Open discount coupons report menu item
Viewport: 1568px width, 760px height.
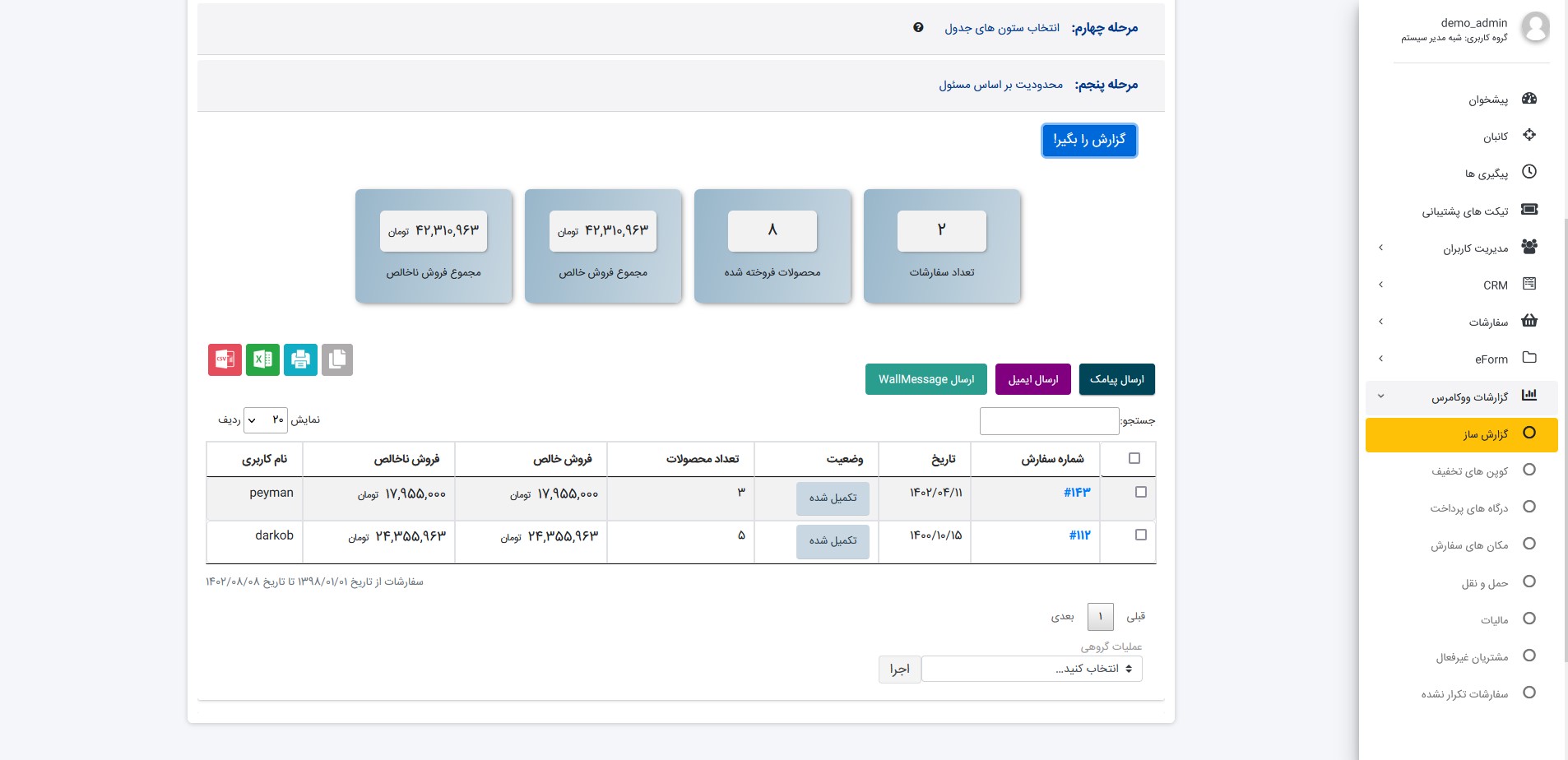(1468, 471)
